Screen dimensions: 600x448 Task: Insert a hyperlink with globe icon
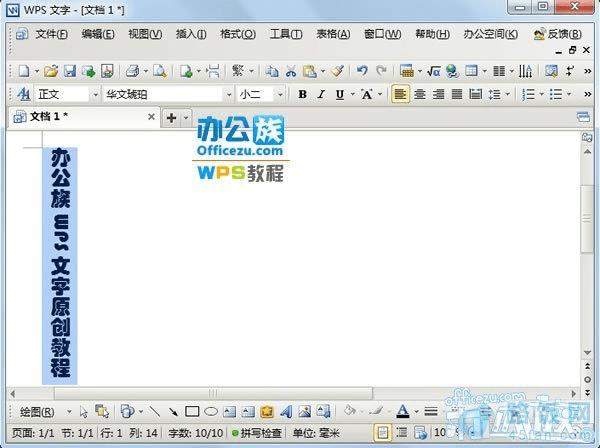[452, 71]
